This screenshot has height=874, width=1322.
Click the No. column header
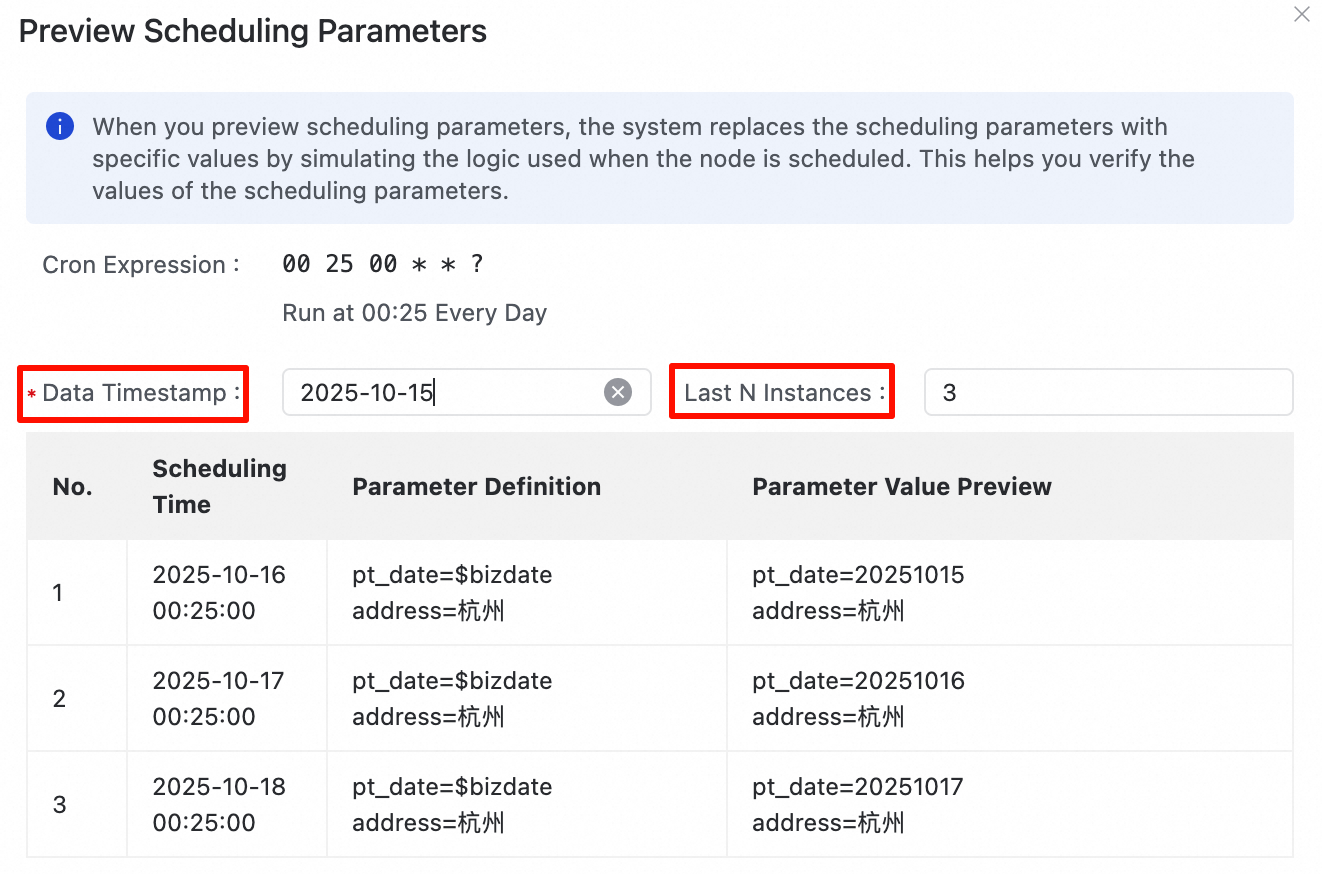(x=72, y=487)
